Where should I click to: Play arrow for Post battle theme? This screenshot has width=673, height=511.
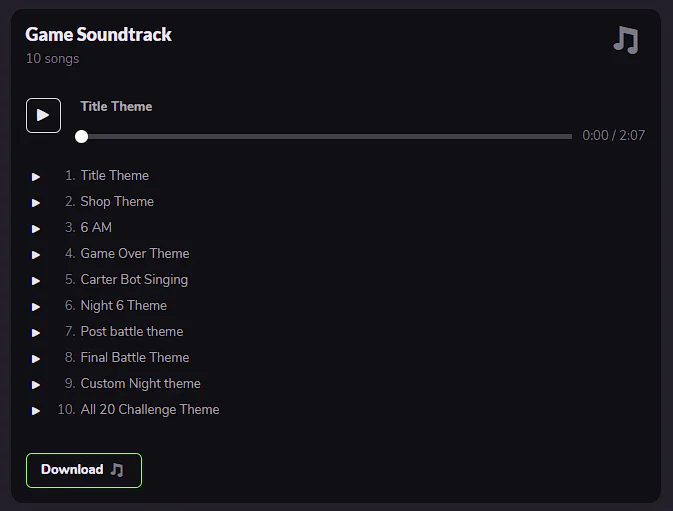point(36,333)
